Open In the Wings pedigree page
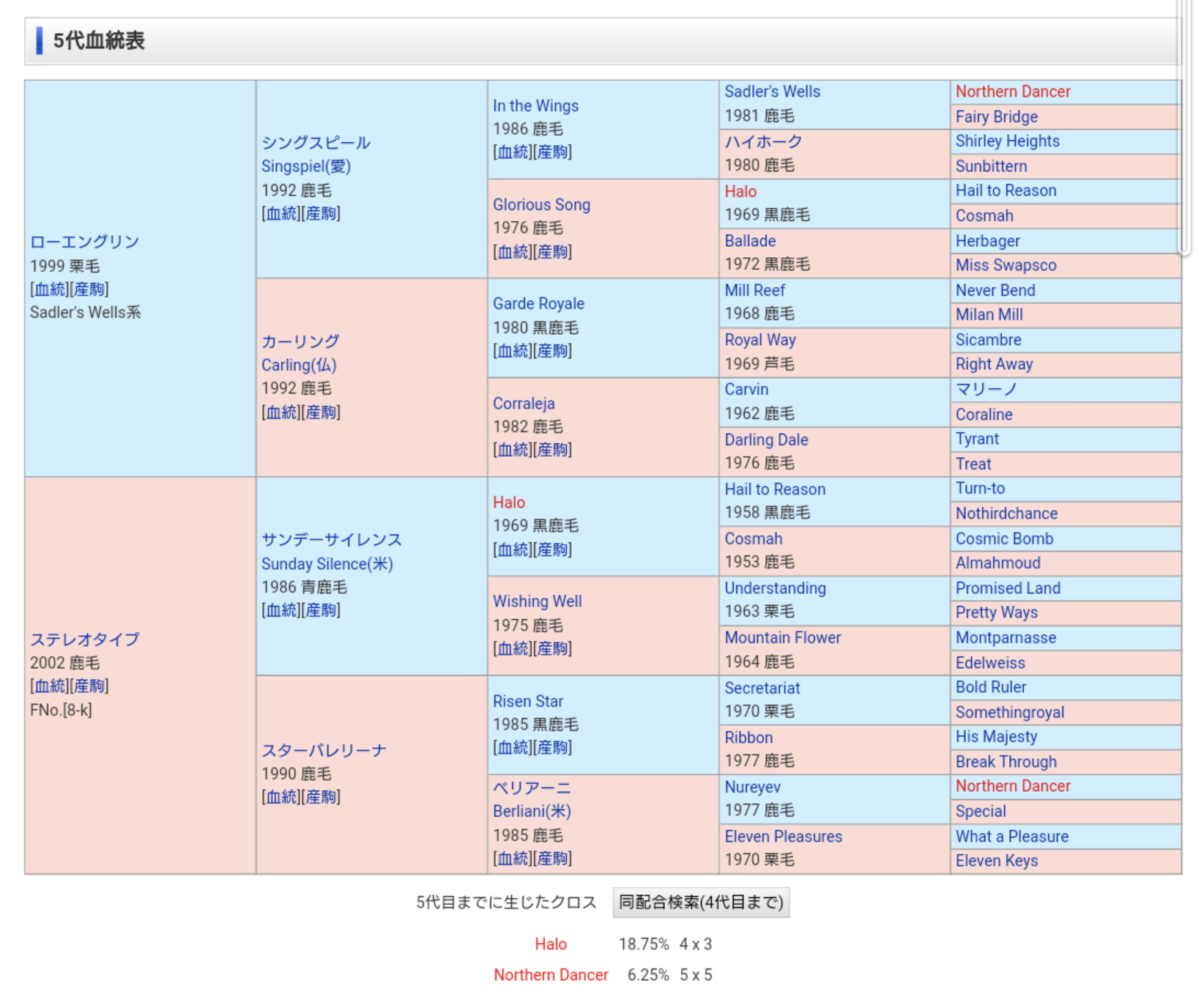 [x=535, y=105]
